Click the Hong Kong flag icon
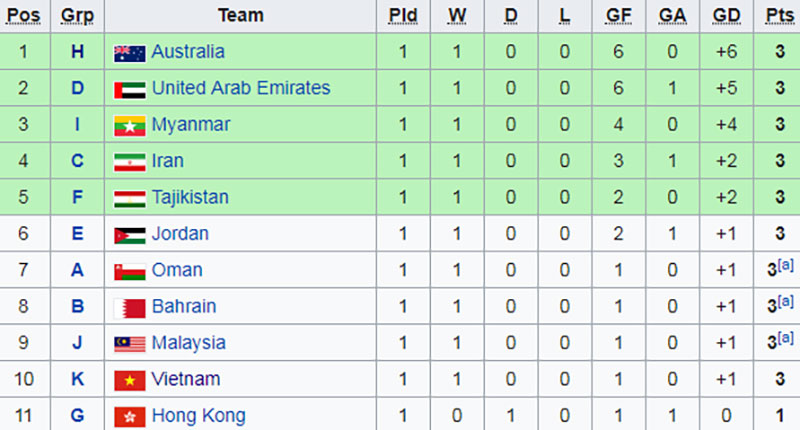 [130, 416]
